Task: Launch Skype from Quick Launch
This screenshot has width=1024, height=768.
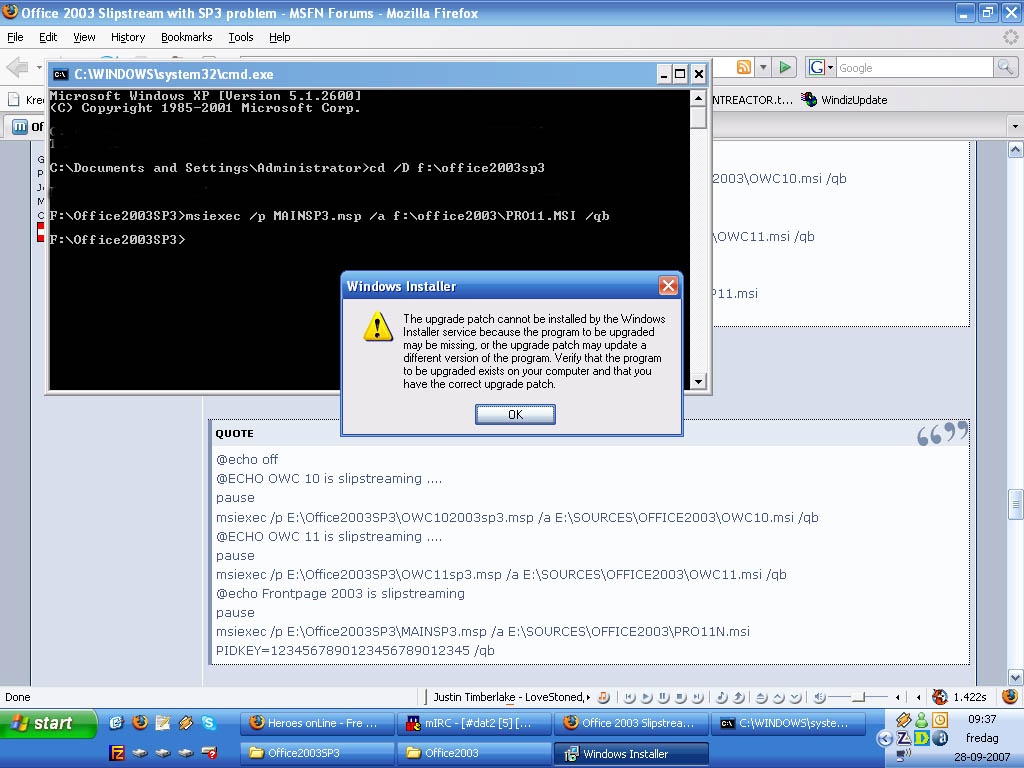Action: pyautogui.click(x=208, y=722)
